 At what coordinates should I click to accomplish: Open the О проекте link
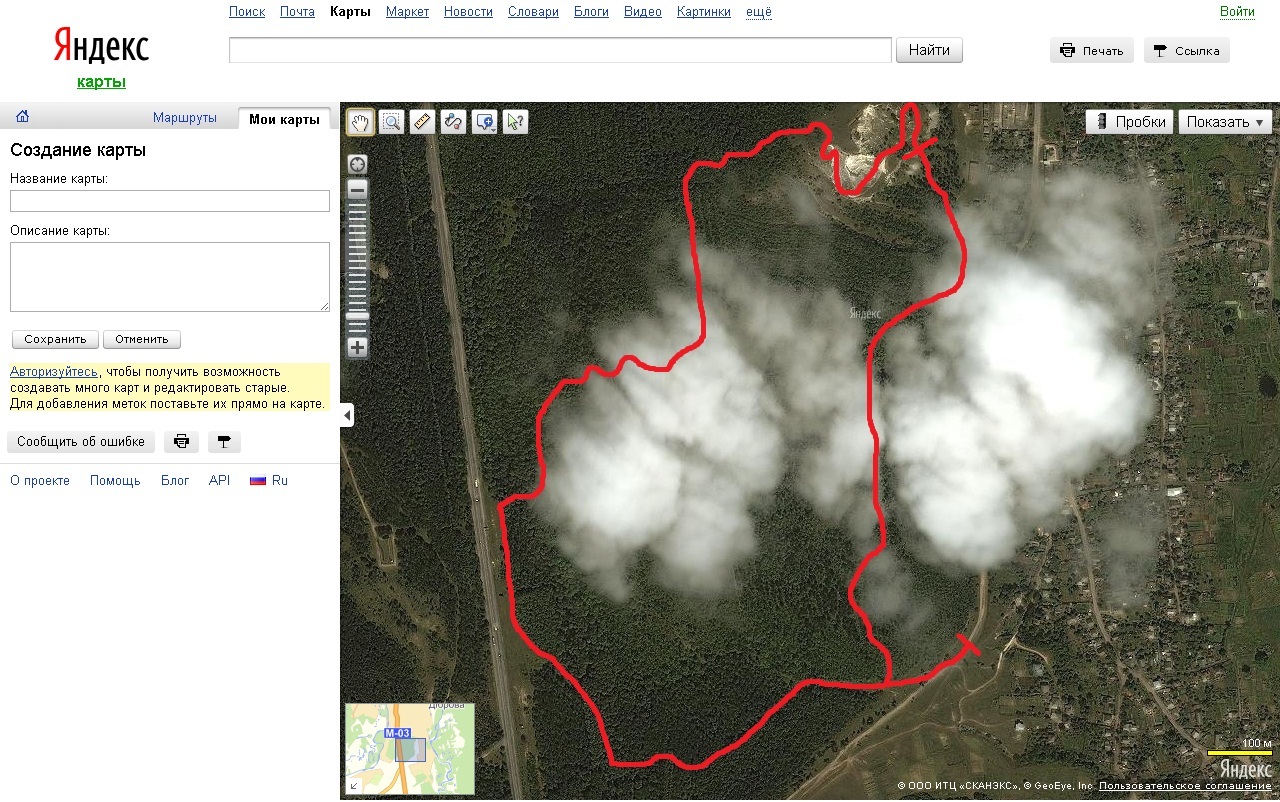click(x=40, y=480)
